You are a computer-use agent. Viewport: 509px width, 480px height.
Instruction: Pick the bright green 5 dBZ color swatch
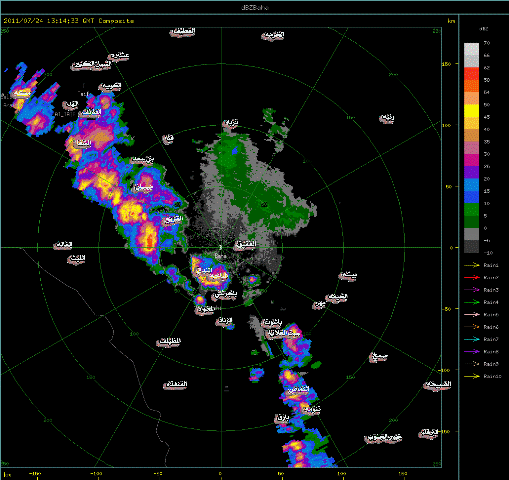[471, 209]
